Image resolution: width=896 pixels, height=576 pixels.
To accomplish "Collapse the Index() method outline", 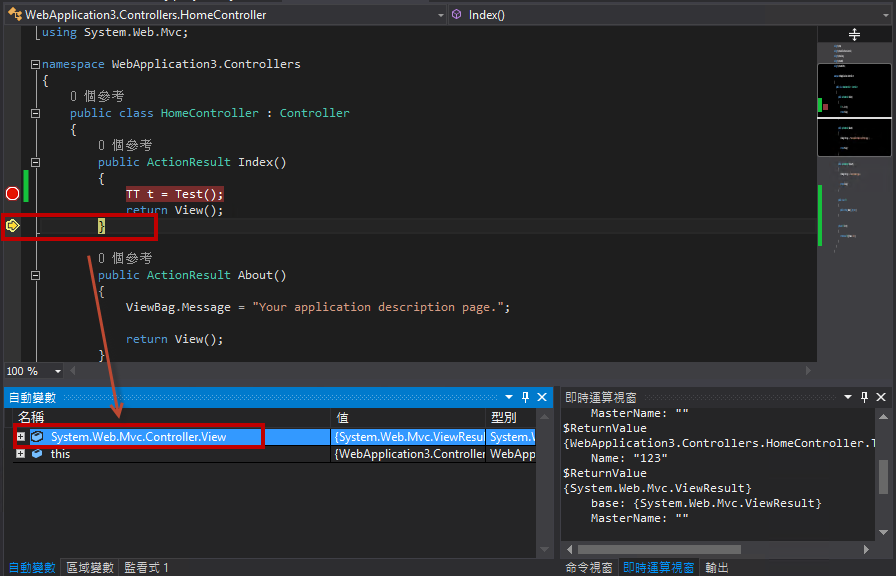I will click(35, 163).
